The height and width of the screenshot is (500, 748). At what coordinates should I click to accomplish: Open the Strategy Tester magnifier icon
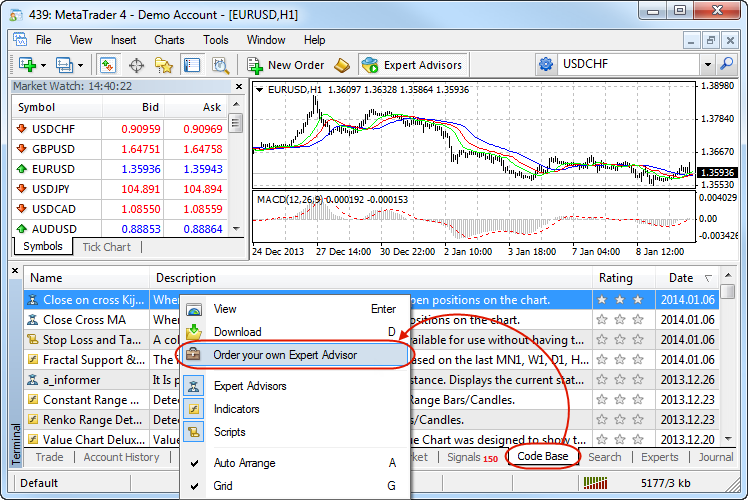pyautogui.click(x=221, y=65)
